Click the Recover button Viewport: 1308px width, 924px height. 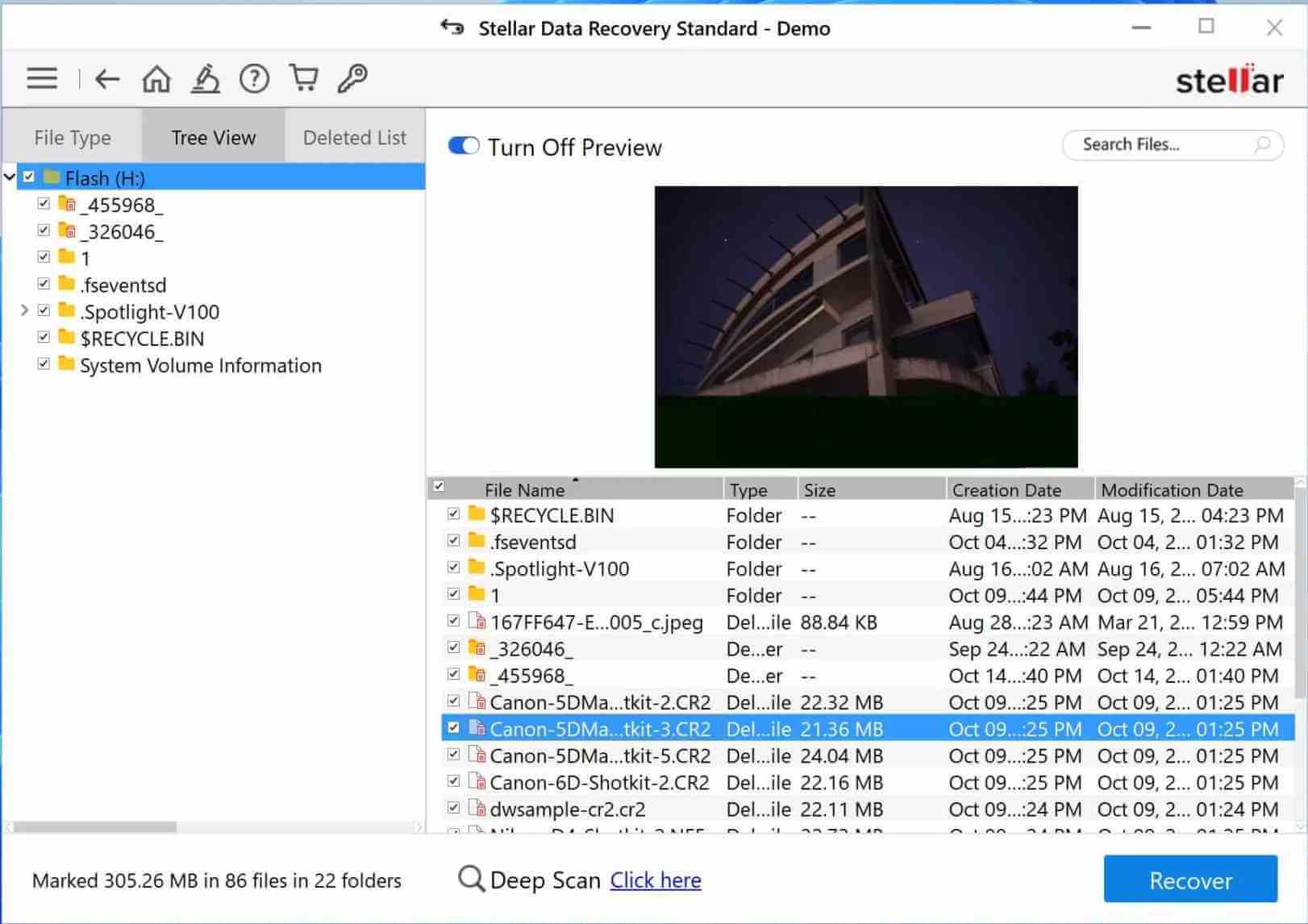1190,880
